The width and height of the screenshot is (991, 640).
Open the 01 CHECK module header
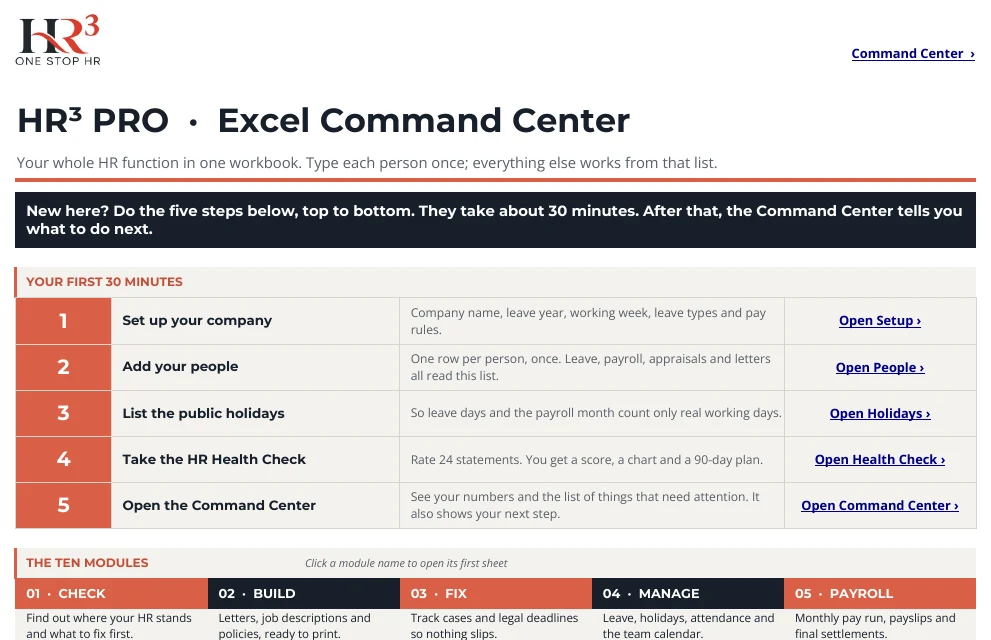tap(111, 593)
